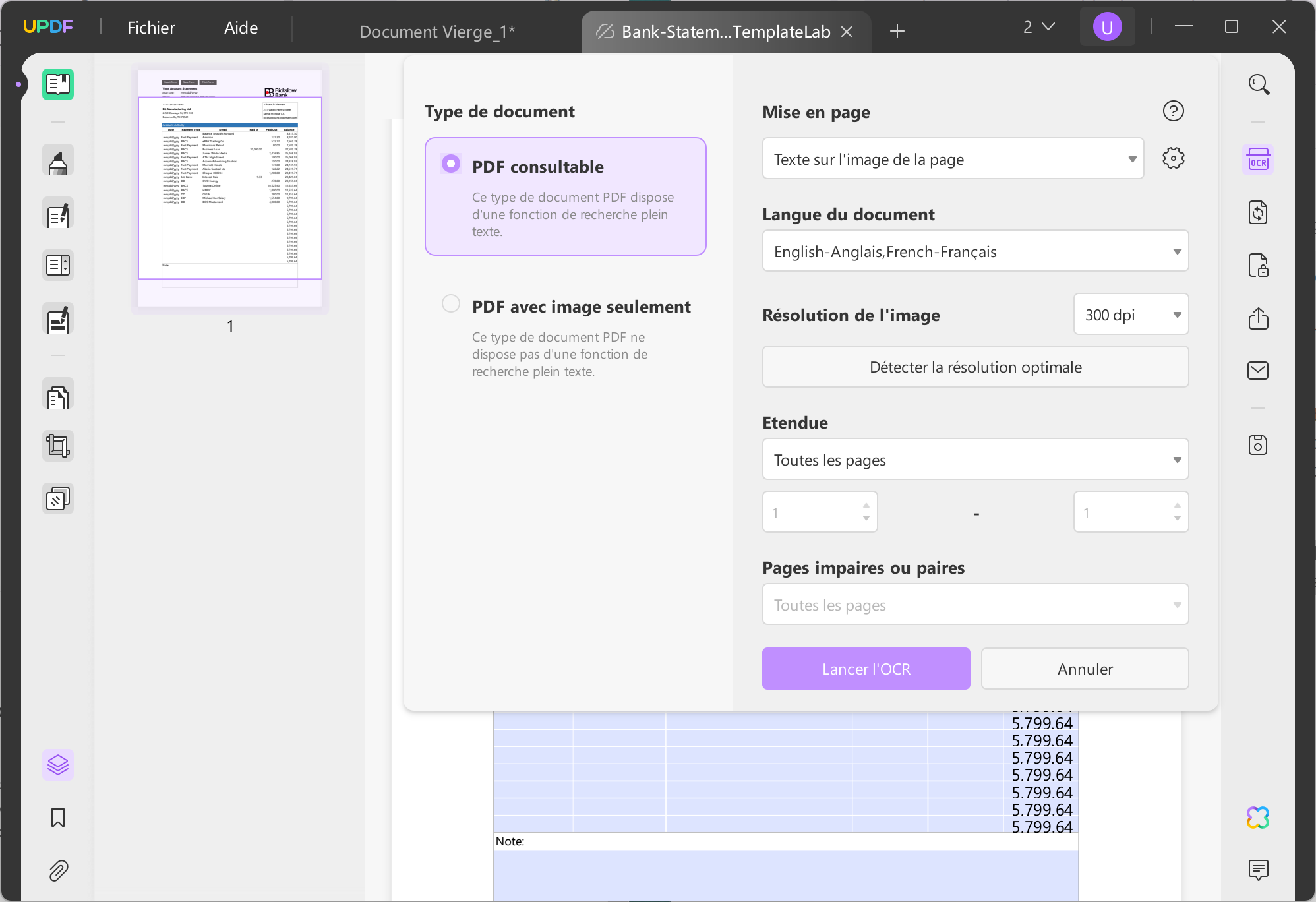Click the help question mark icon
The image size is (1316, 902).
[x=1173, y=111]
